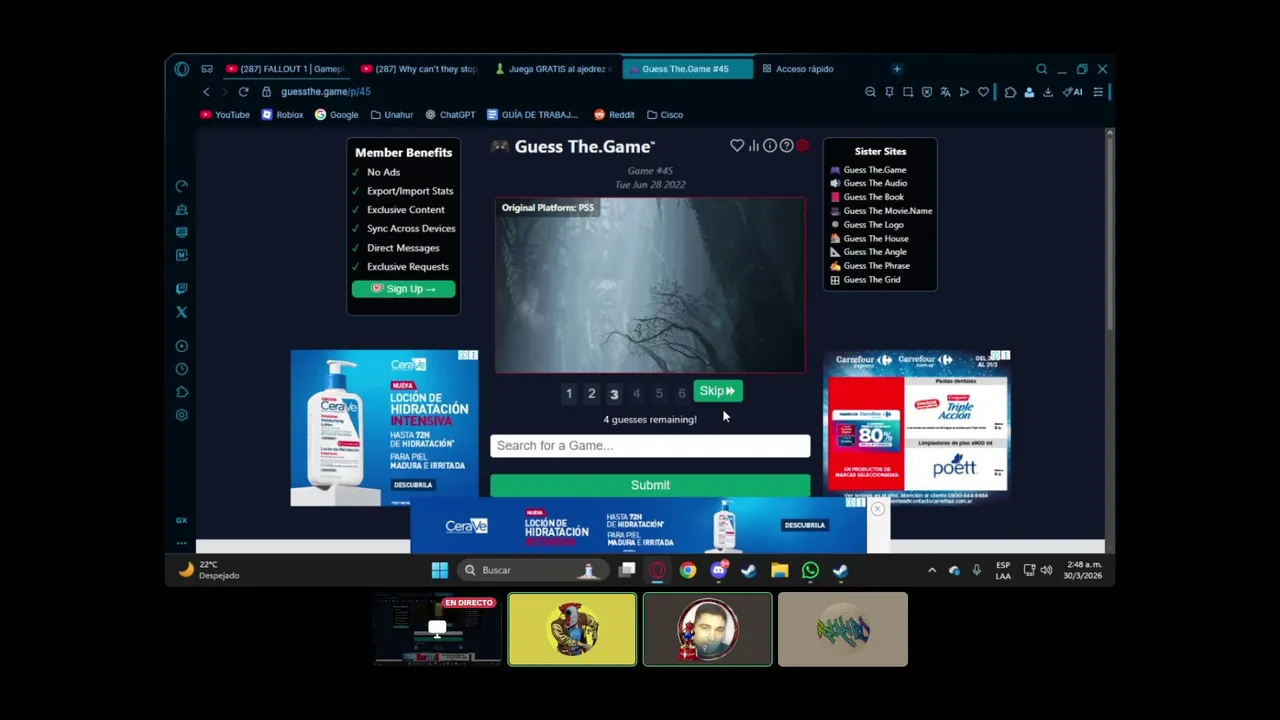Screen dimensions: 1280x720
Task: Select screenshot number 1
Action: pyautogui.click(x=569, y=394)
